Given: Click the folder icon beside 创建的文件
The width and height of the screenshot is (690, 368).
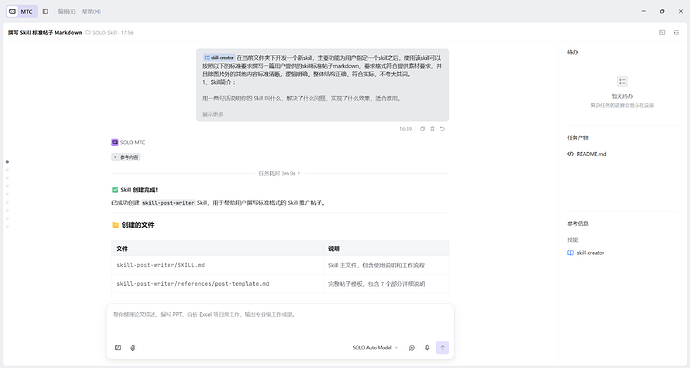Looking at the screenshot, I should pyautogui.click(x=115, y=225).
